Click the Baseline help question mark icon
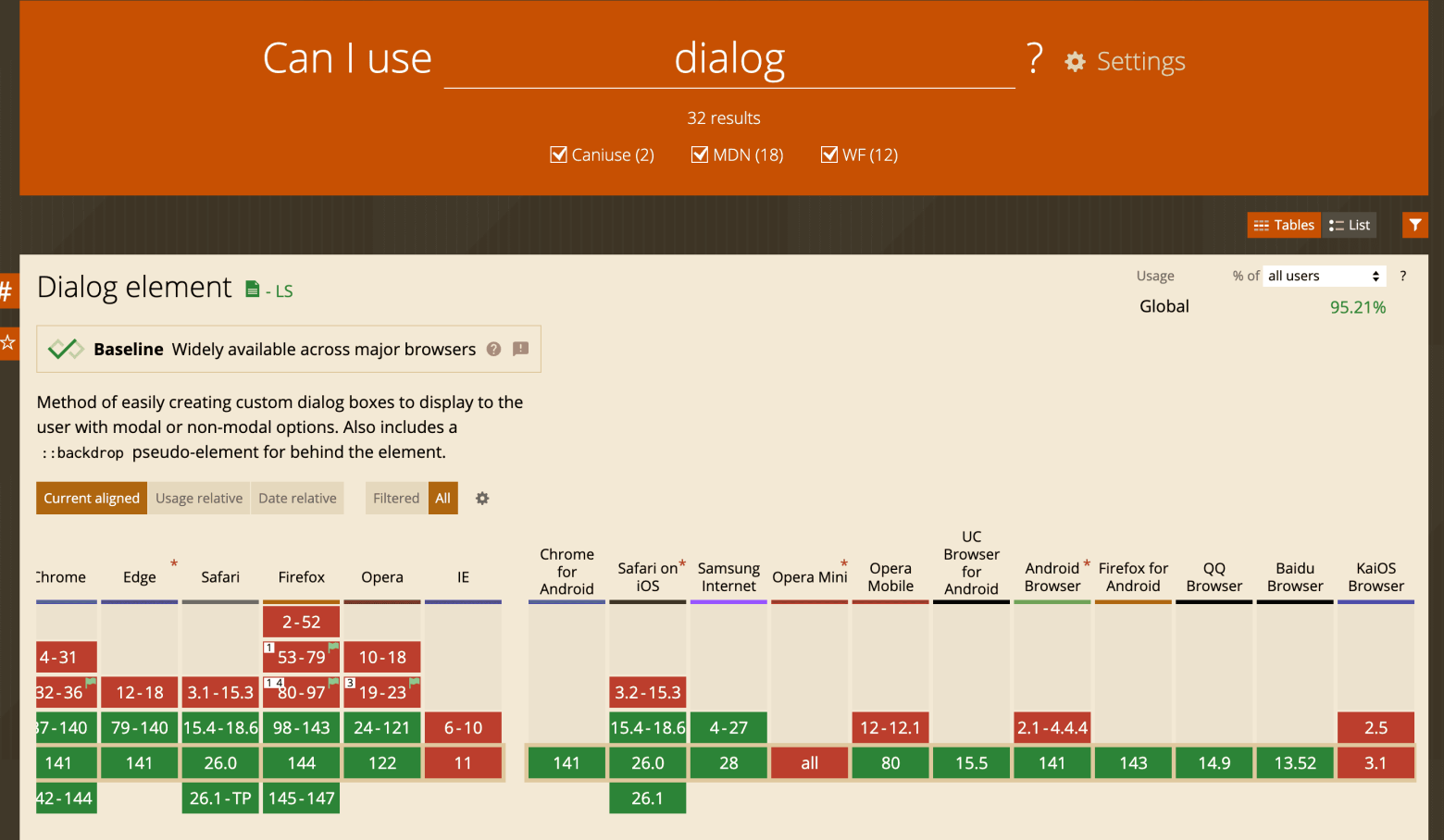1444x840 pixels. (x=493, y=349)
